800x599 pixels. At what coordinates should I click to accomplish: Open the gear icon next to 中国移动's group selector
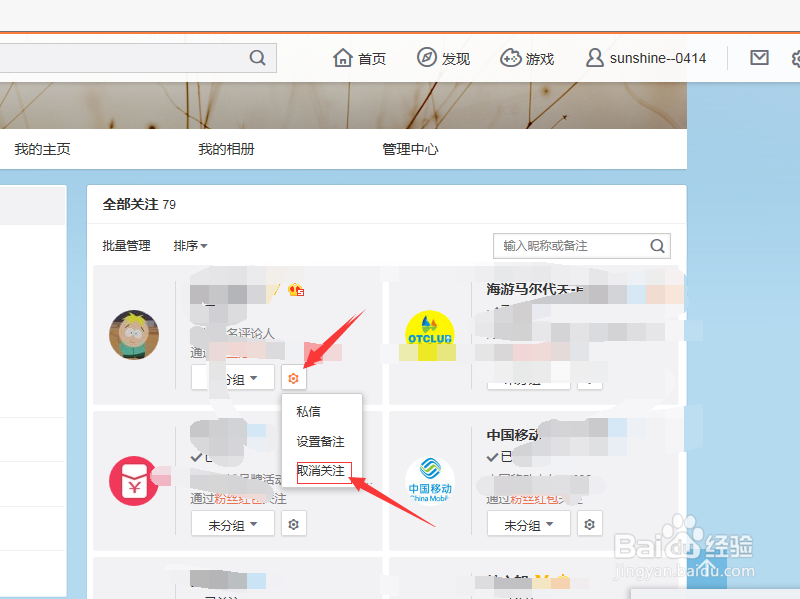click(x=589, y=523)
